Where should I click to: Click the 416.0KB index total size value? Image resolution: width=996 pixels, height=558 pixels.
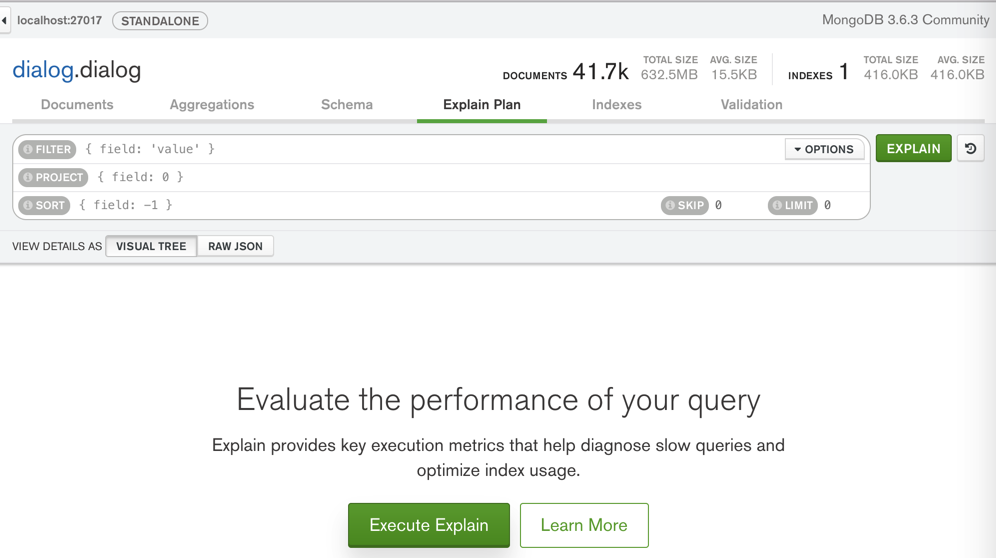click(x=891, y=74)
